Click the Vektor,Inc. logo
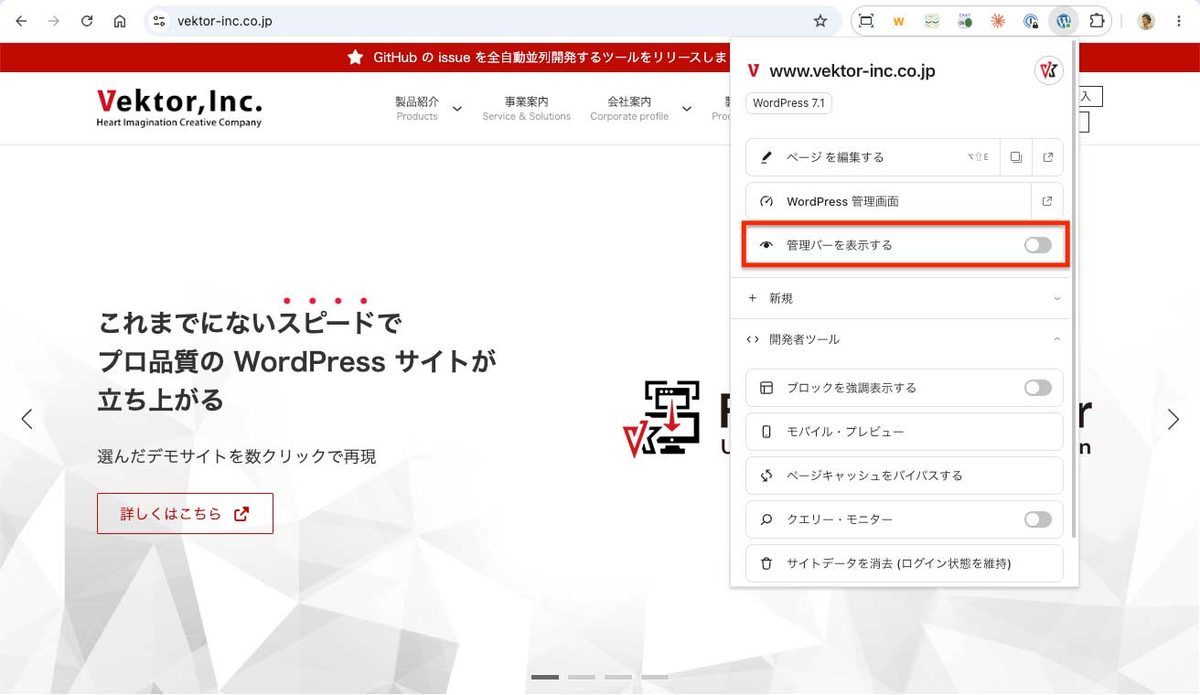Screen dimensions: 1200x695 click(x=179, y=108)
